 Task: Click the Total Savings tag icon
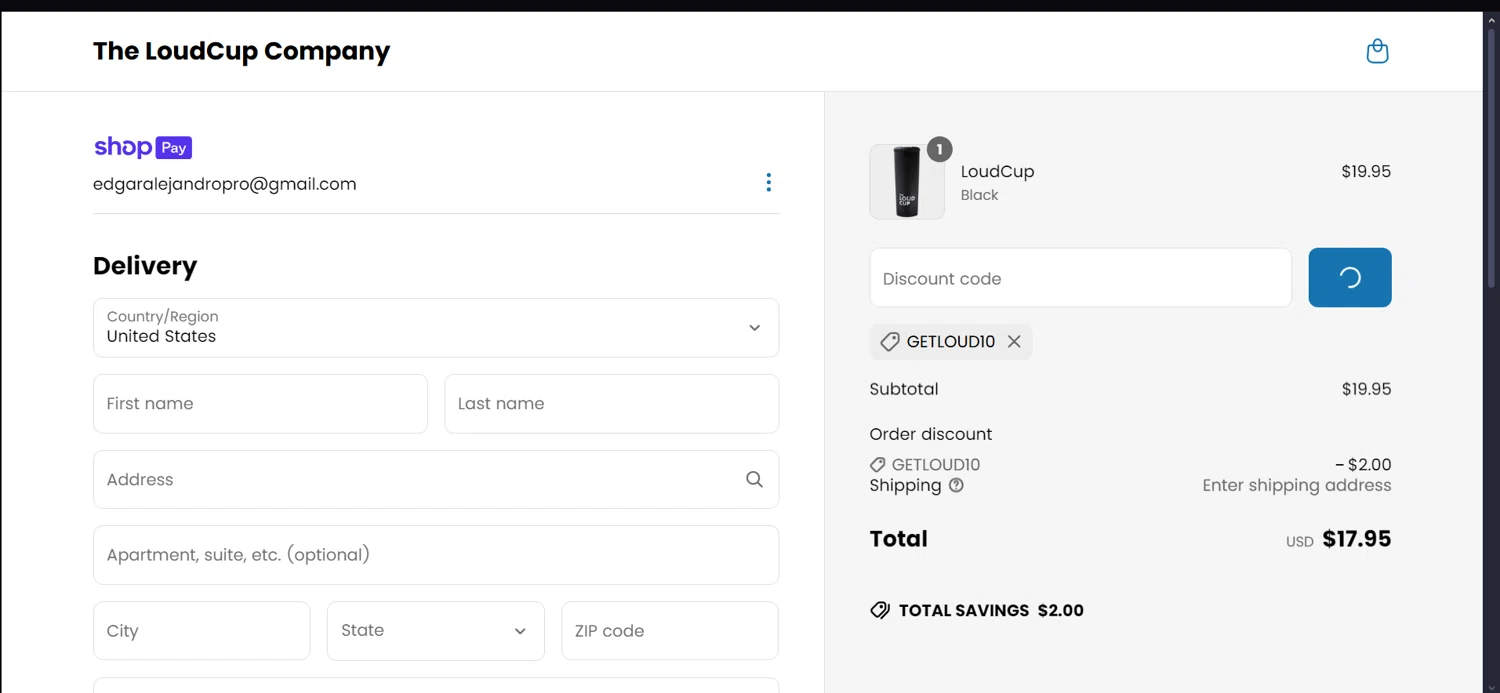click(880, 610)
